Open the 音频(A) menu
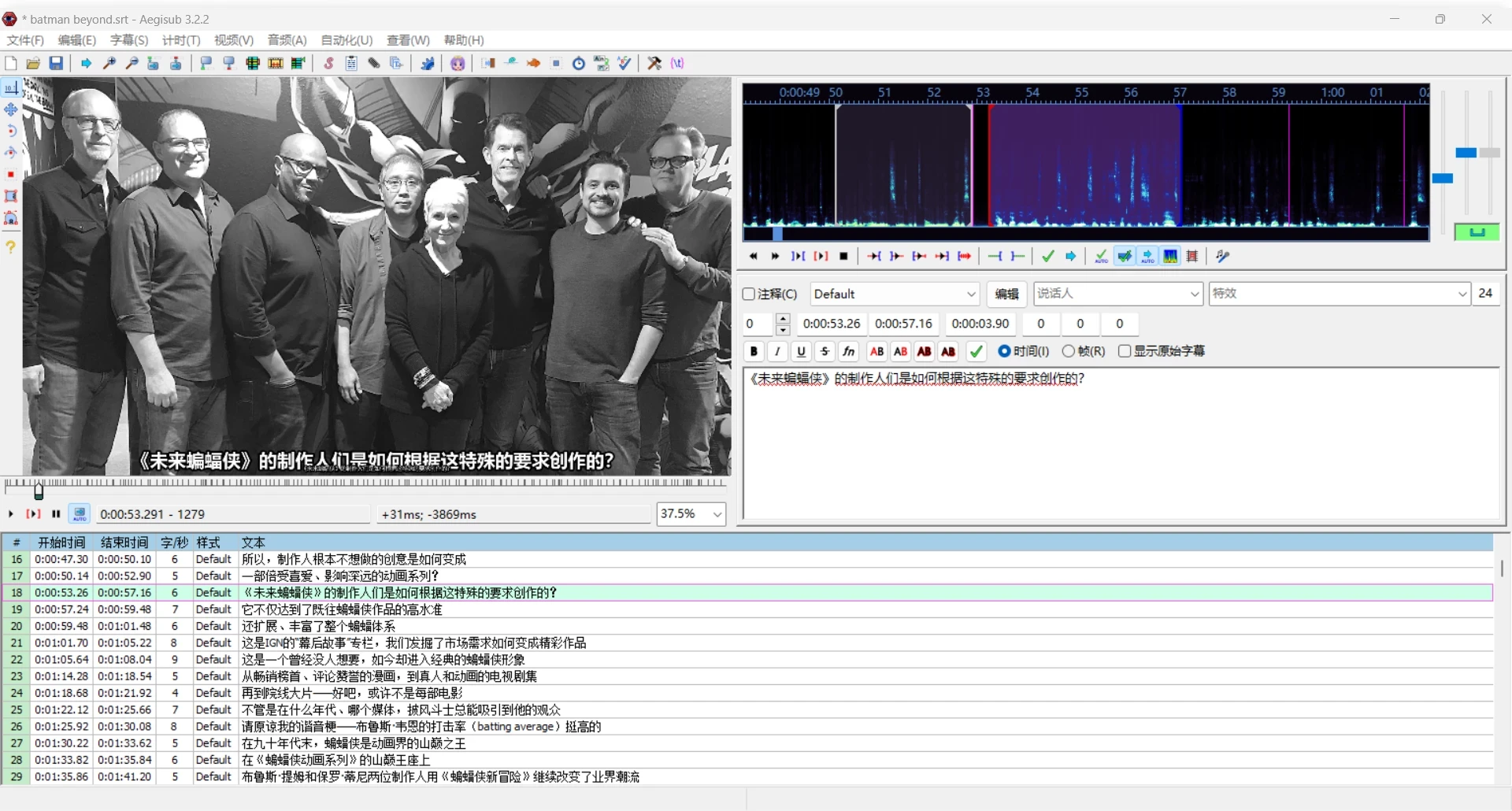The image size is (1512, 811). 287,40
